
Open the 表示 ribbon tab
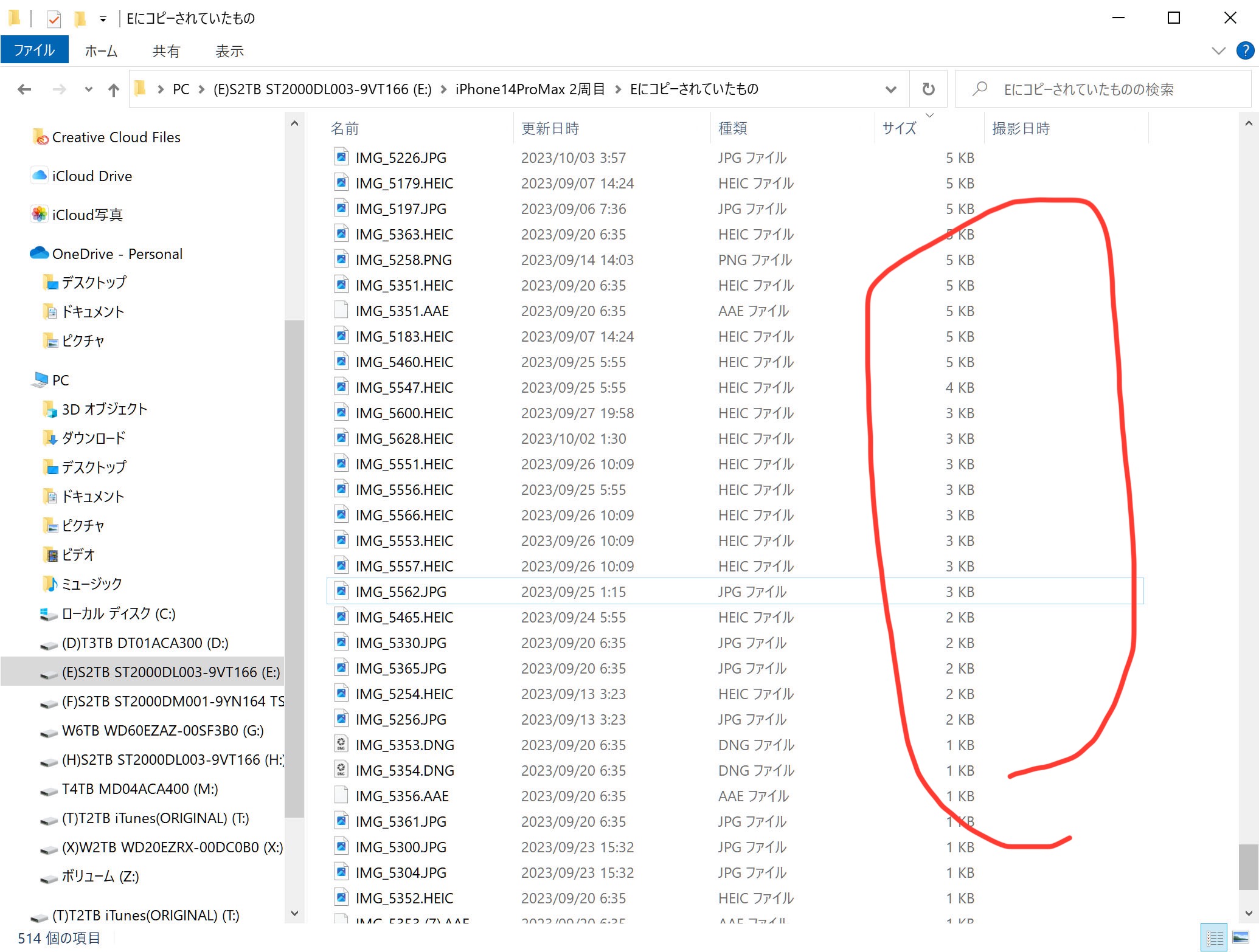click(229, 51)
